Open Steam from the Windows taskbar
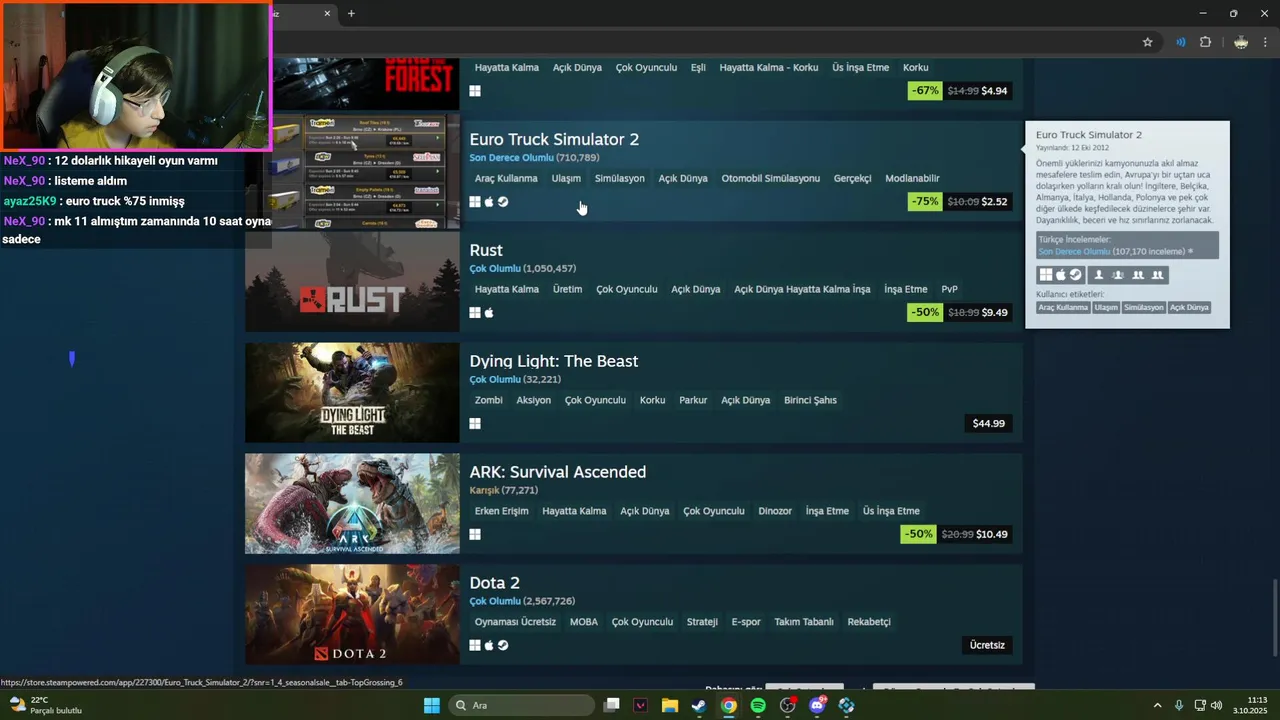 (699, 705)
